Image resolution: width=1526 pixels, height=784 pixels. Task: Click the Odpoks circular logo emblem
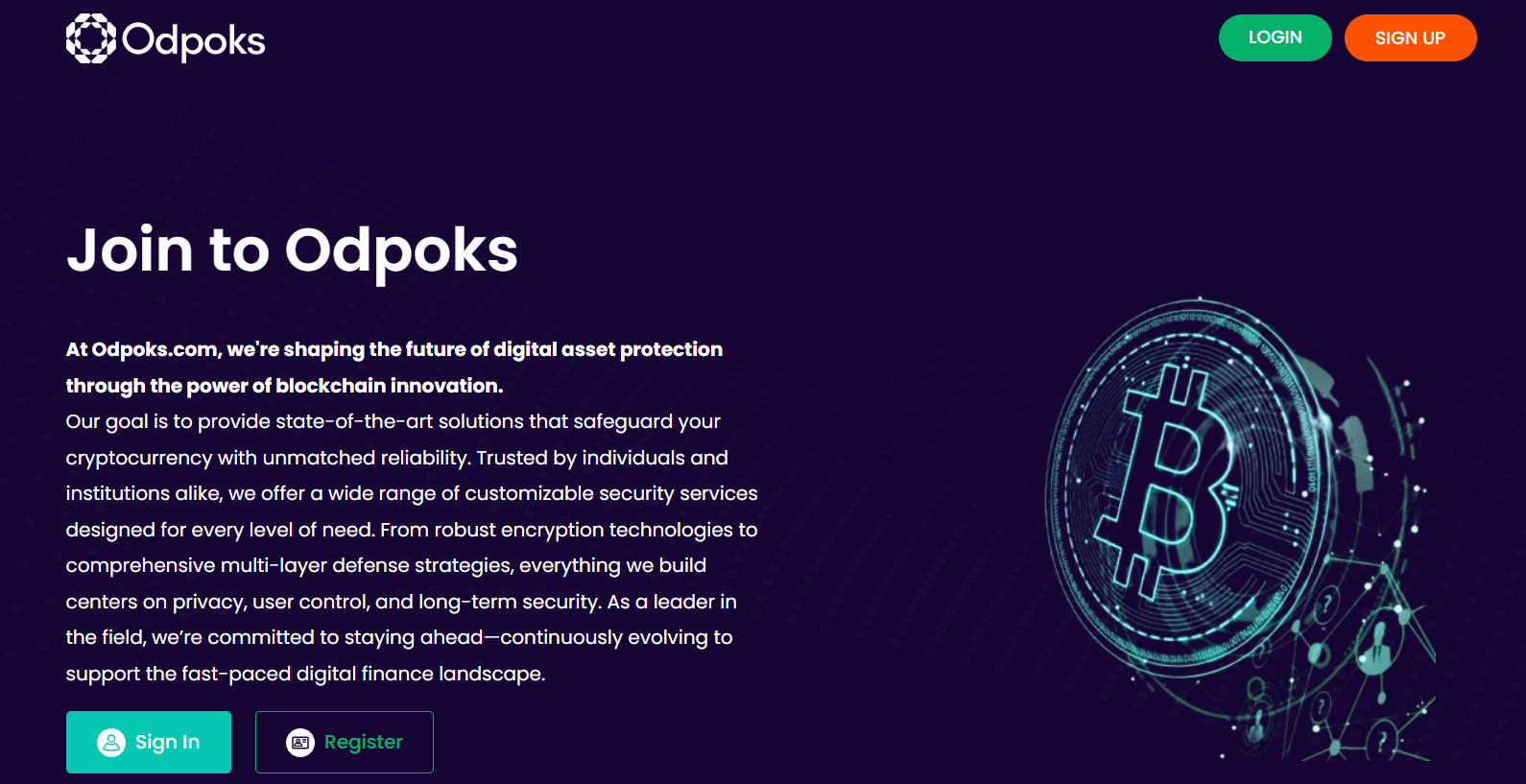90,39
